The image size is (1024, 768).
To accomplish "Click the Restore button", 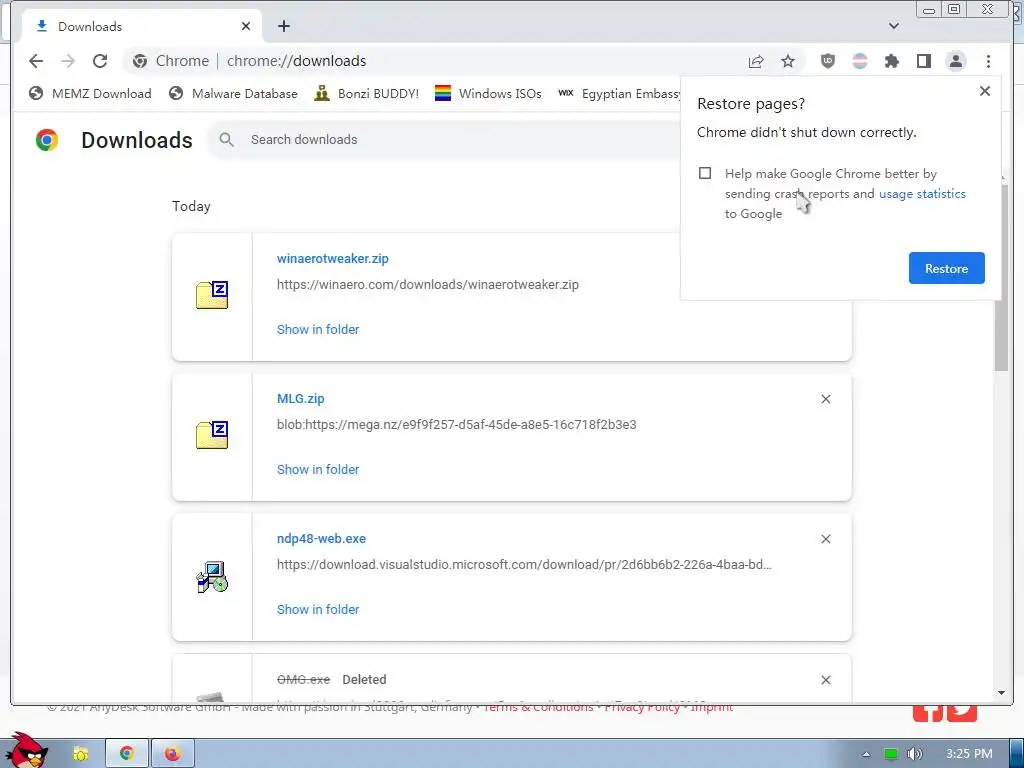I will click(946, 268).
